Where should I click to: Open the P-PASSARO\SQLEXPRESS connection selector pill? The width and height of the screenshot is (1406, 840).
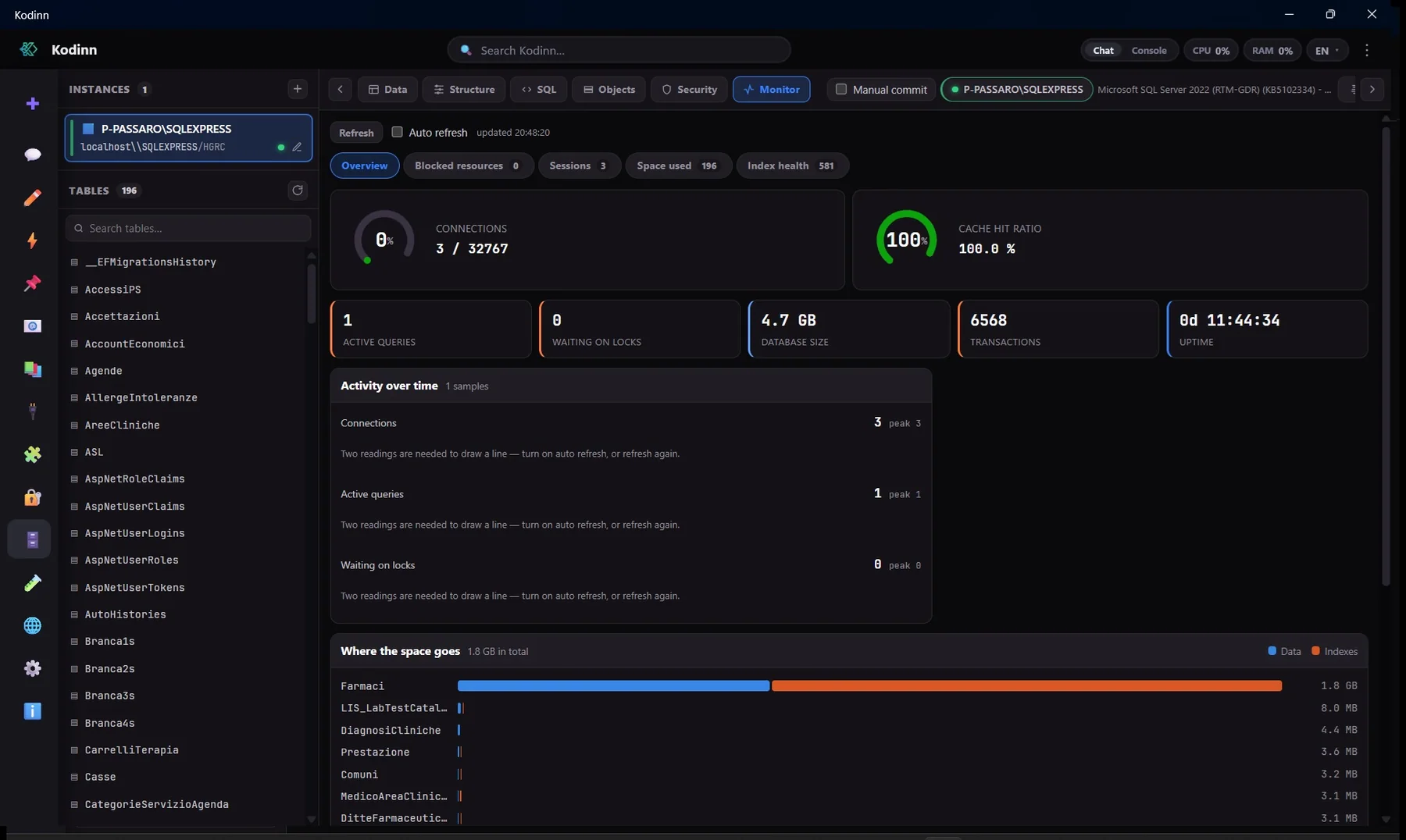(x=1016, y=89)
